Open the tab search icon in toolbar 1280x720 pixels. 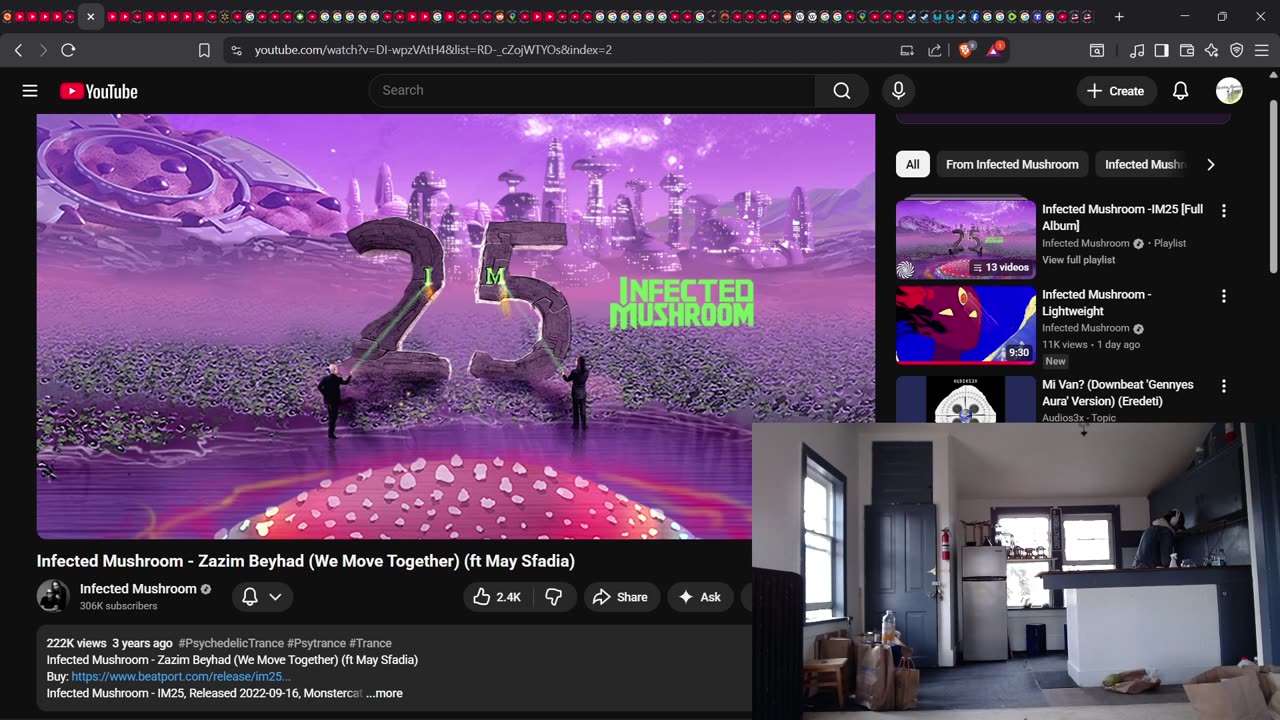pyautogui.click(x=1097, y=50)
